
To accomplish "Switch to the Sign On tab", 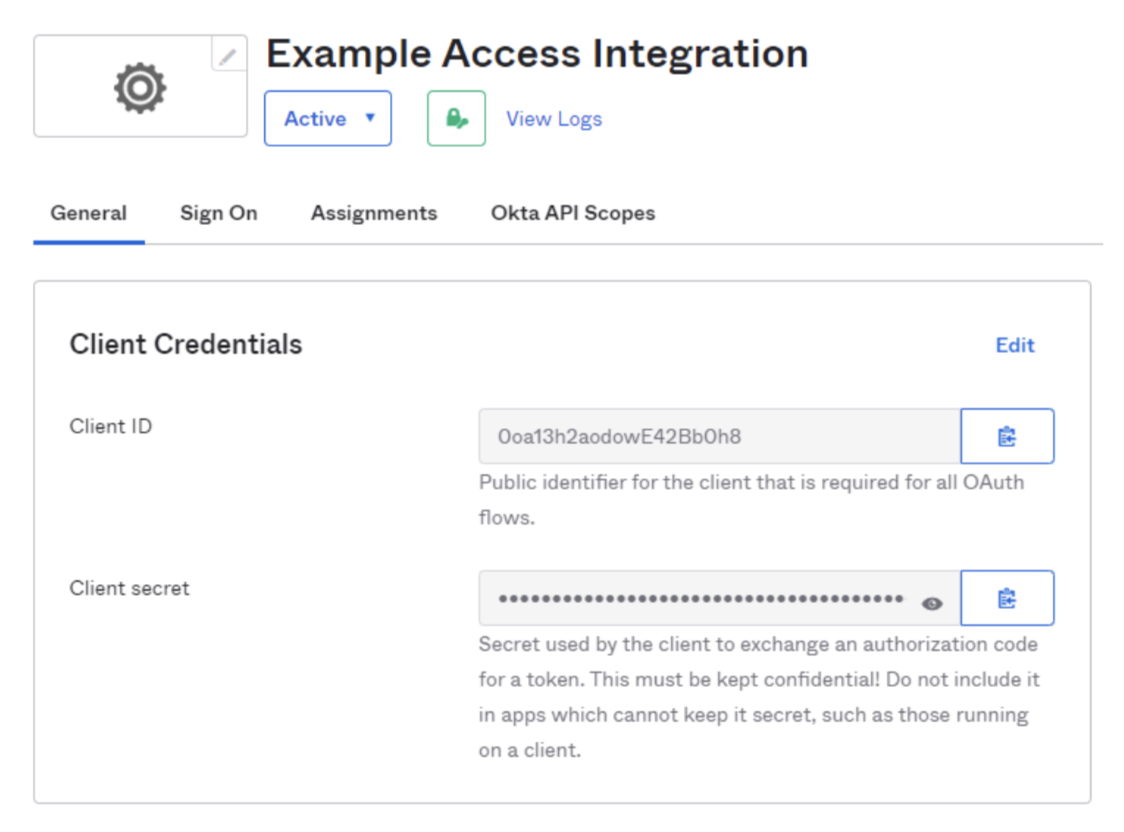I will point(218,213).
